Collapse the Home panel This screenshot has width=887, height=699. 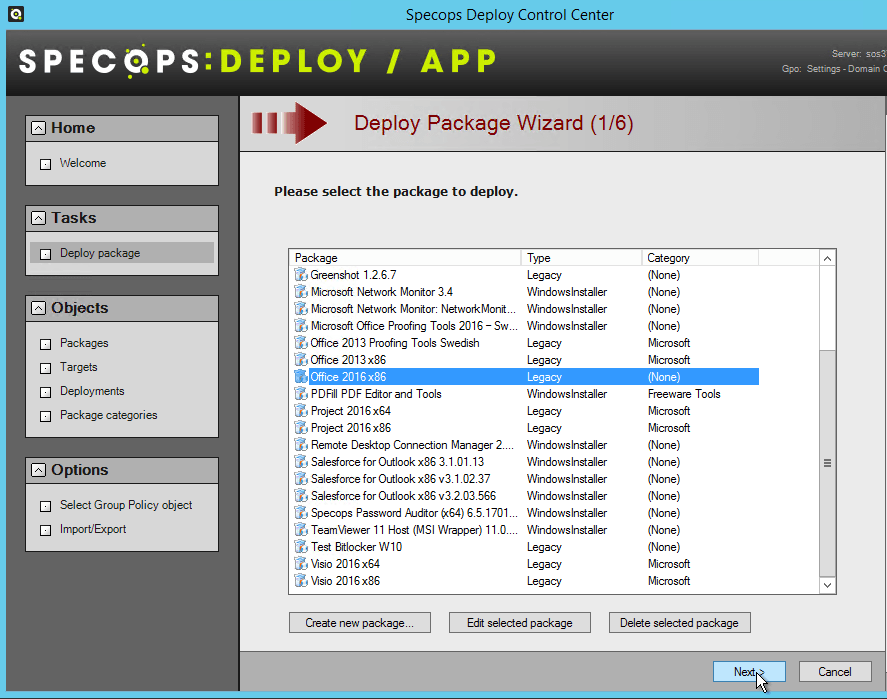38,128
